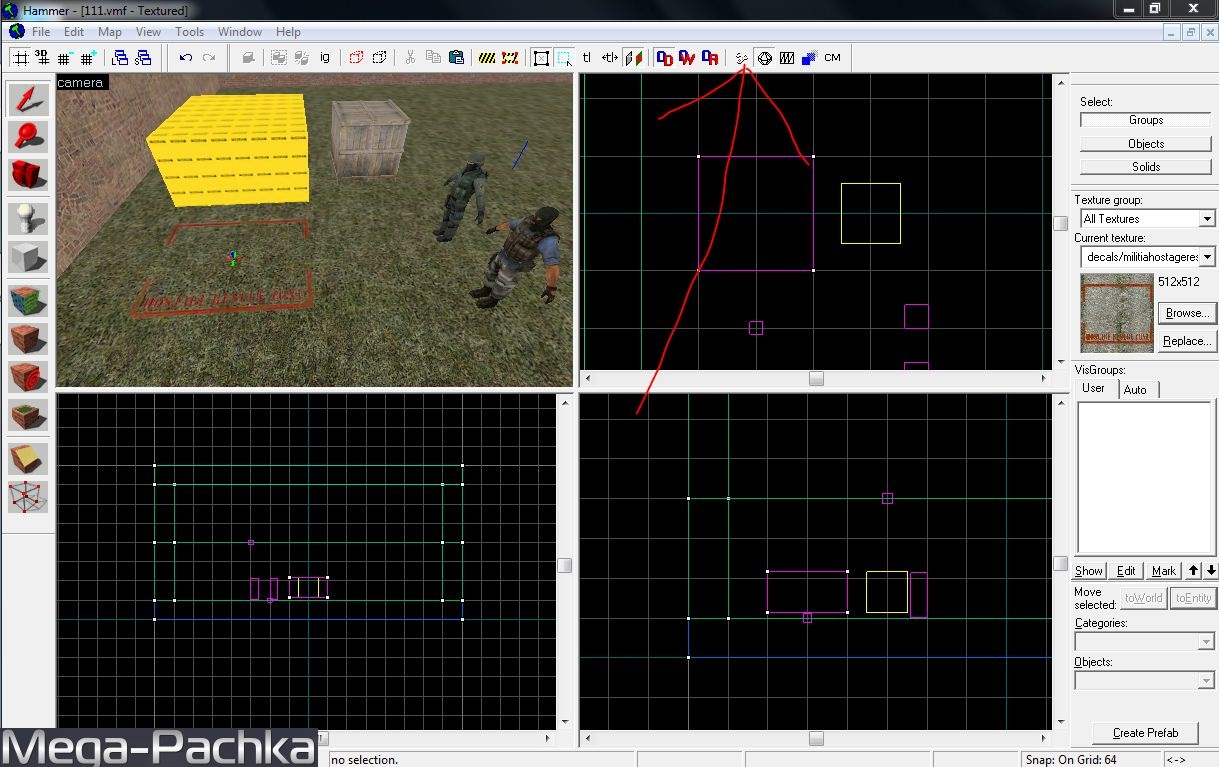Toggle Select-by-Handles mode button
The height and width of the screenshot is (767, 1219).
[x=541, y=58]
